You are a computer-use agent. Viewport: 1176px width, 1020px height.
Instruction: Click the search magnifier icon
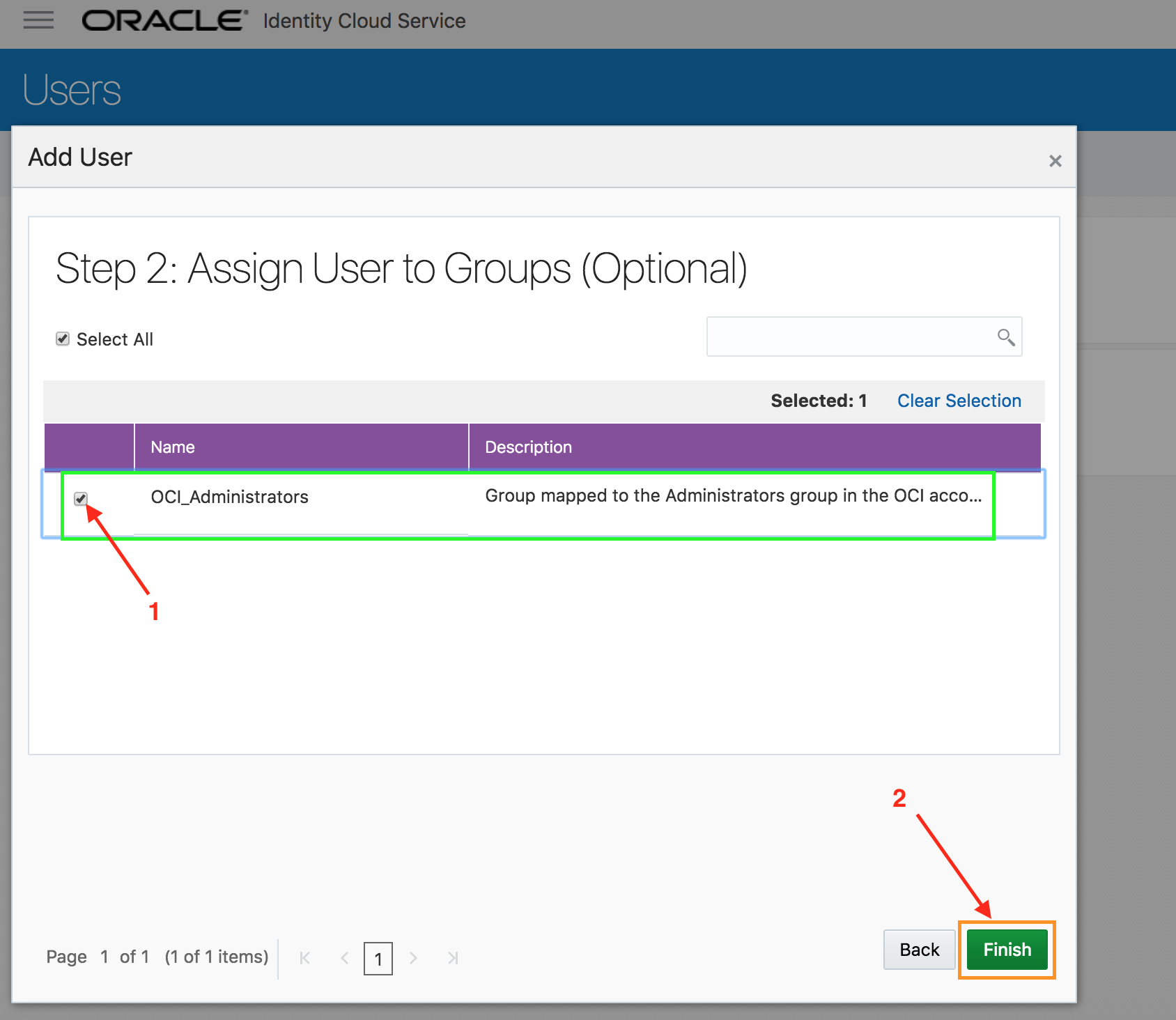click(1005, 337)
